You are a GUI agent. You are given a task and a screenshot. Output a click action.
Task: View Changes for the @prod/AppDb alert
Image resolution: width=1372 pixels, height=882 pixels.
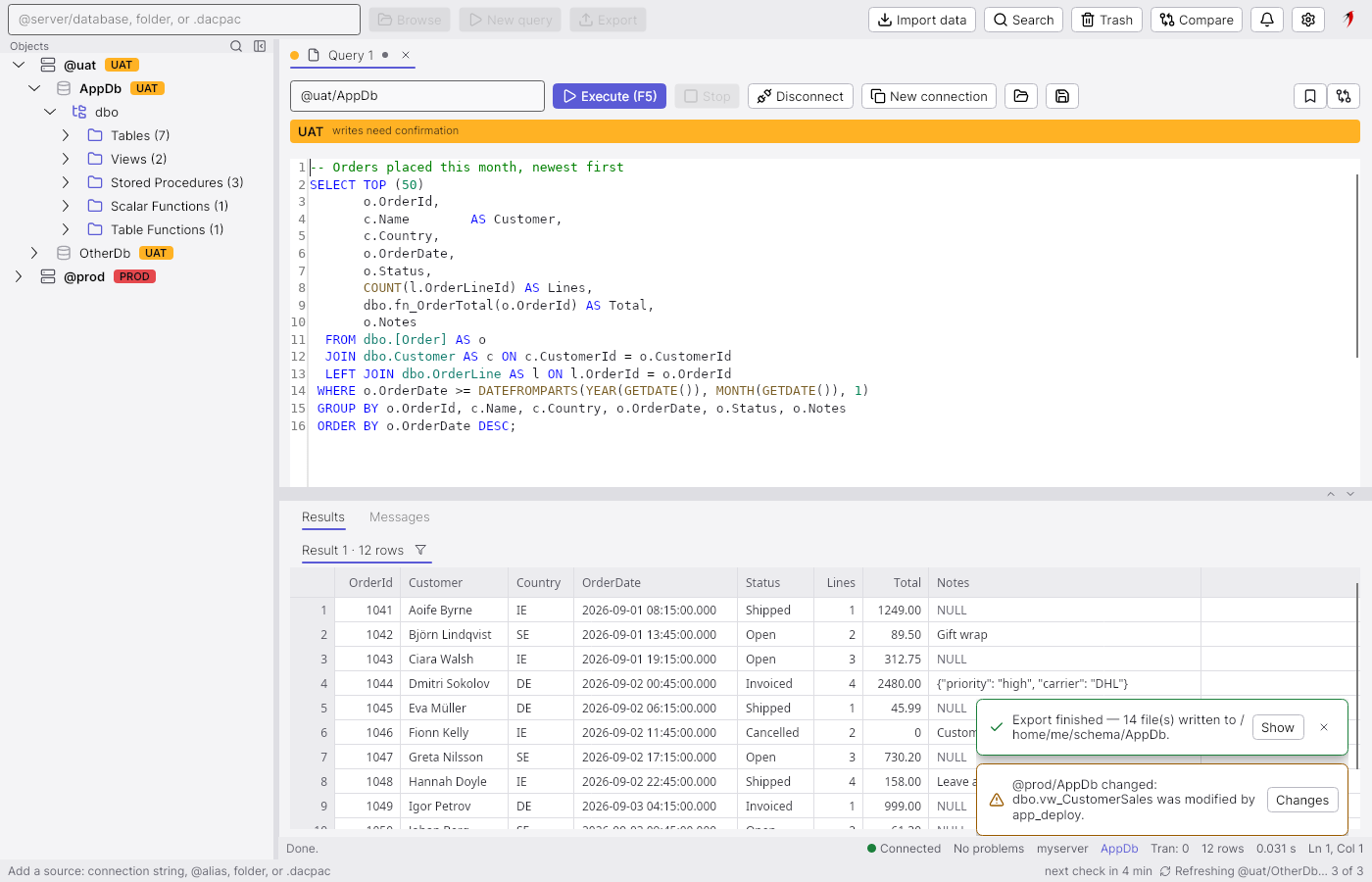[x=1302, y=800]
